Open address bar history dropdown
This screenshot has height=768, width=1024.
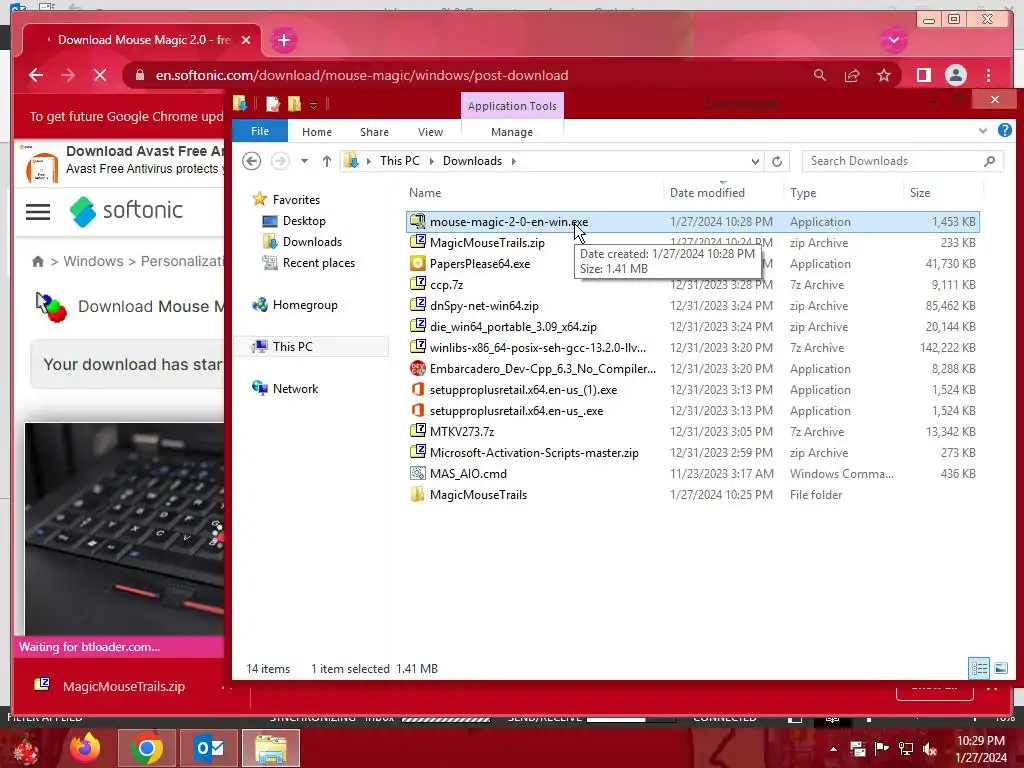pos(755,161)
